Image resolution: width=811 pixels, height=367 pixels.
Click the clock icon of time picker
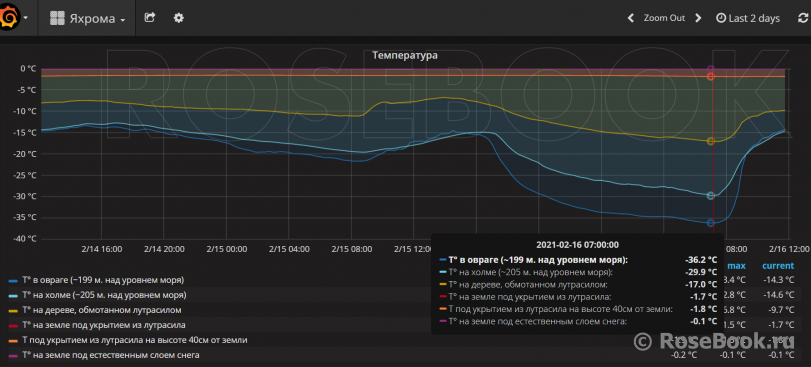point(720,18)
